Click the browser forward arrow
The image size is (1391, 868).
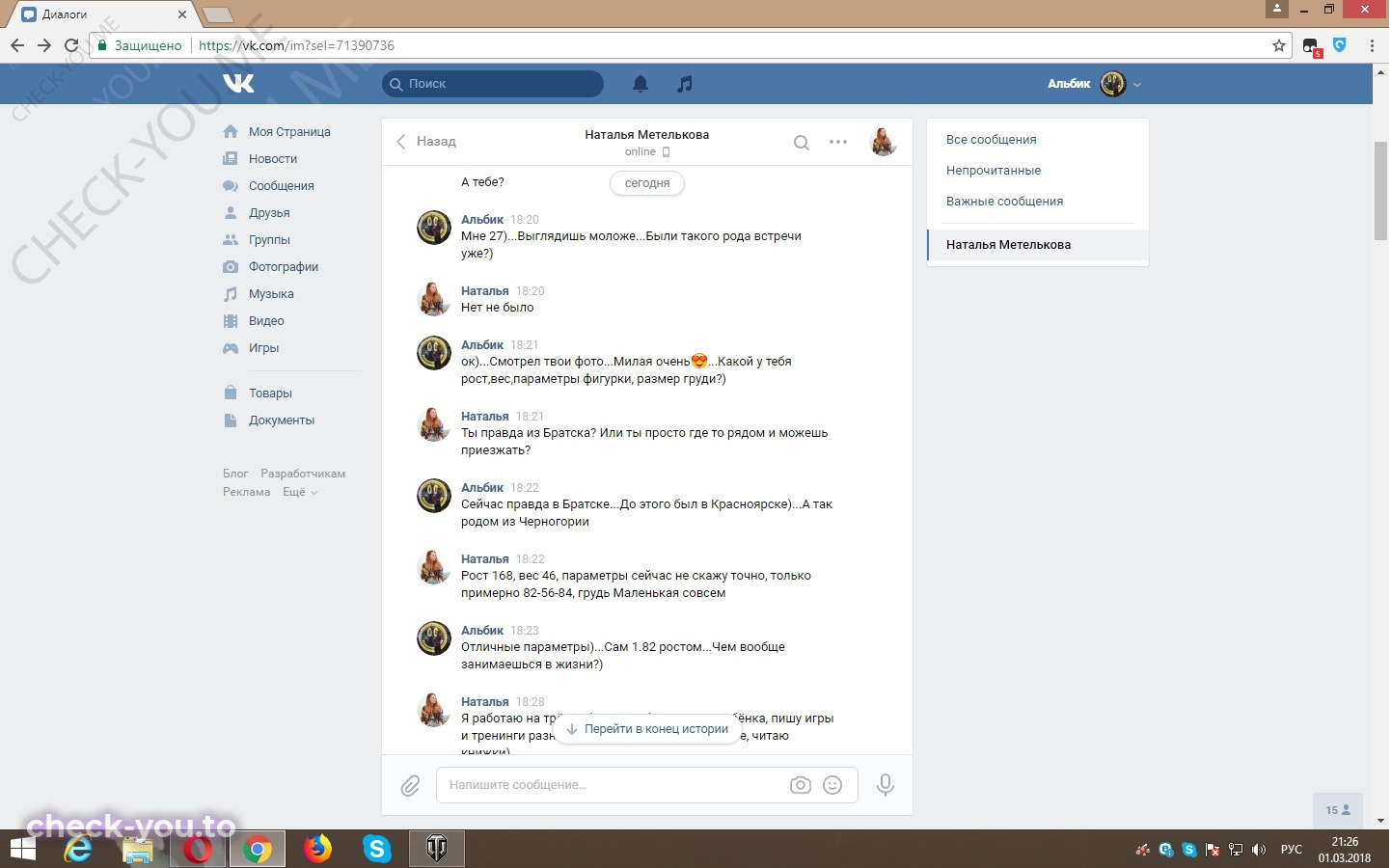click(x=44, y=45)
